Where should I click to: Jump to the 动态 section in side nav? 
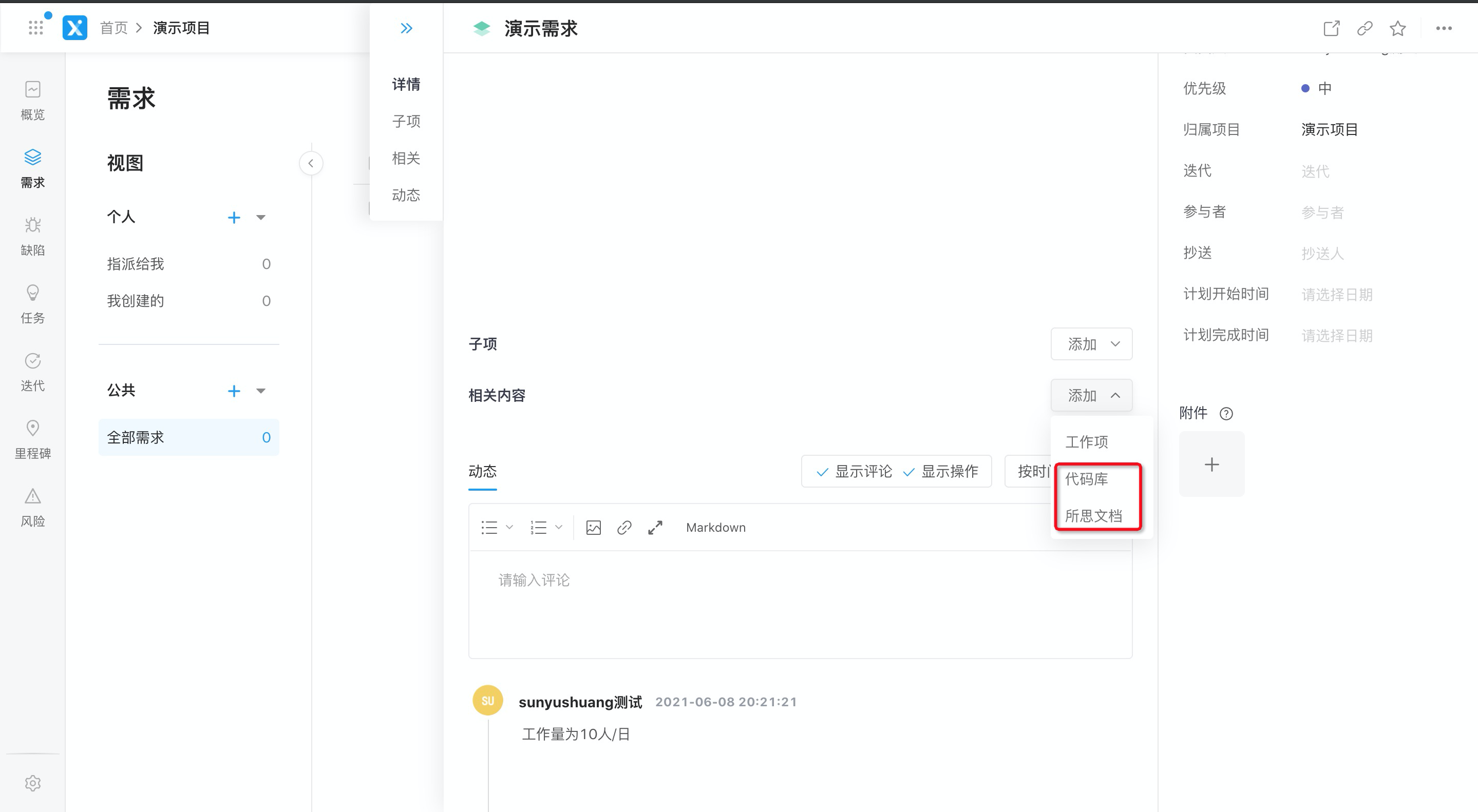coord(406,195)
